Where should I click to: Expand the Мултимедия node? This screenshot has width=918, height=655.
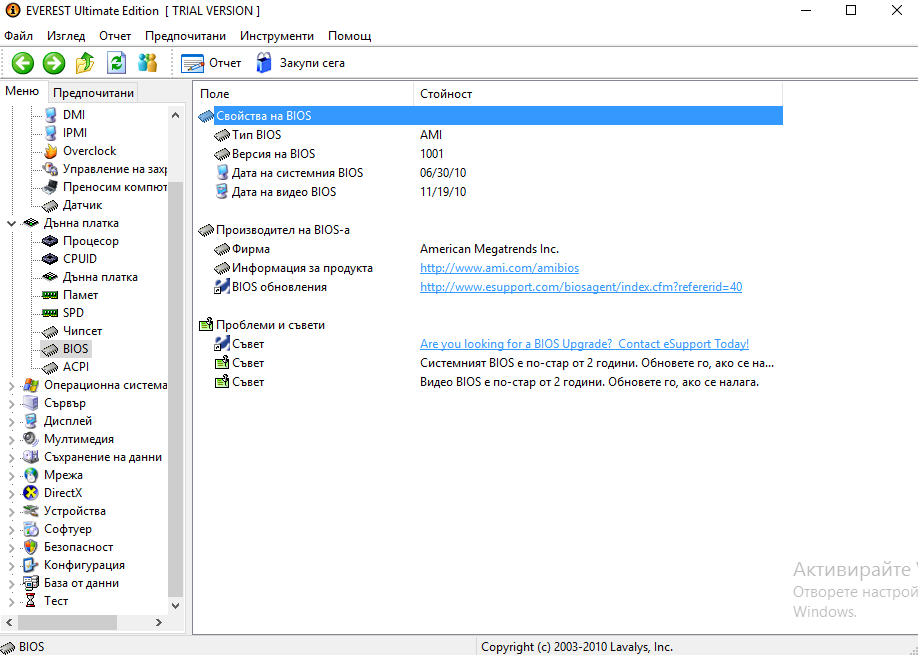(11, 440)
